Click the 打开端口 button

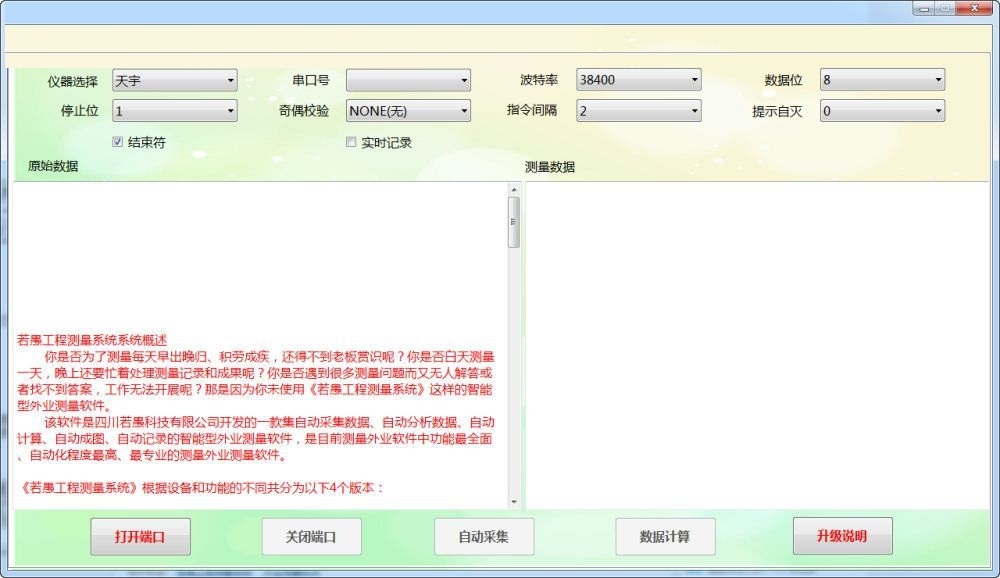(140, 537)
